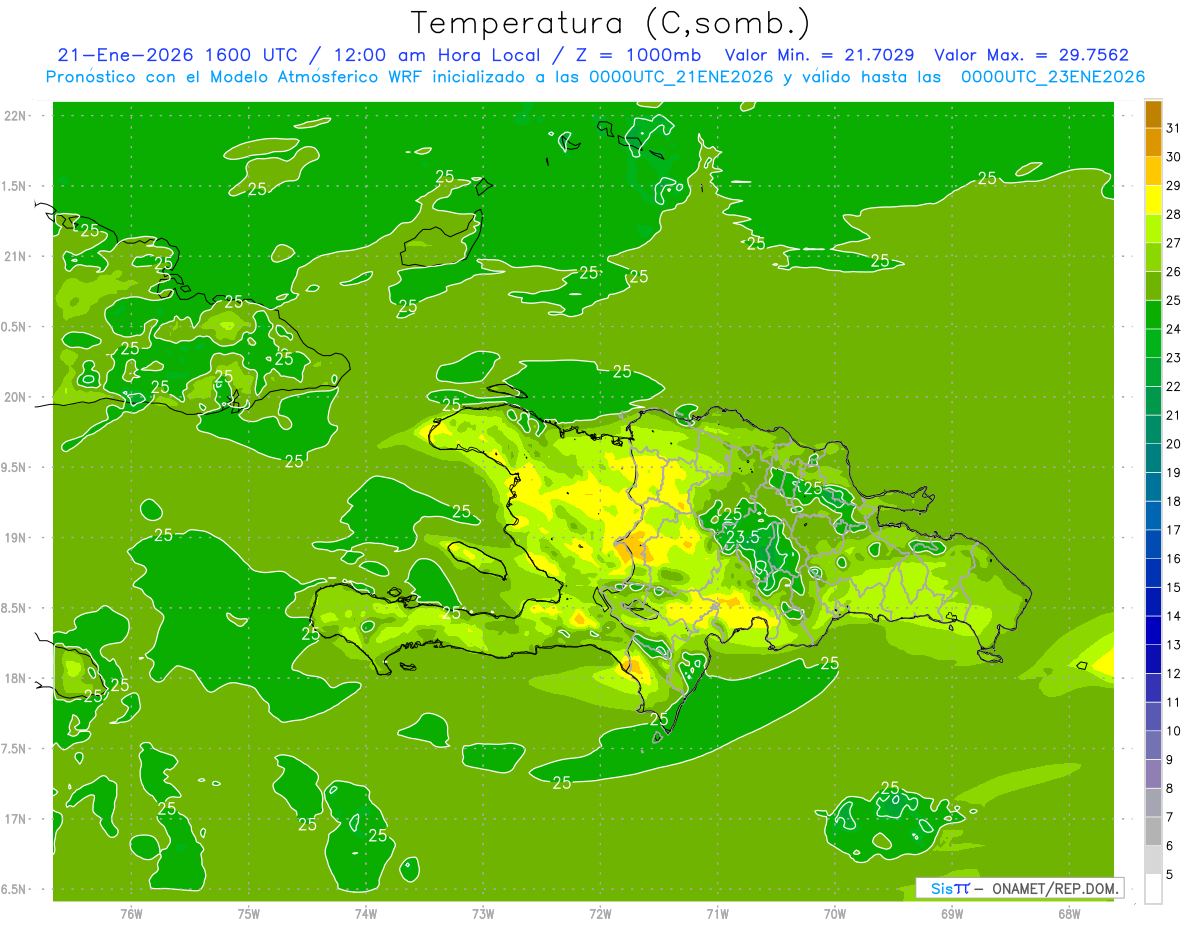Pick the blue legend swatch between 13 and 14
The height and width of the screenshot is (927, 1200).
(1153, 630)
